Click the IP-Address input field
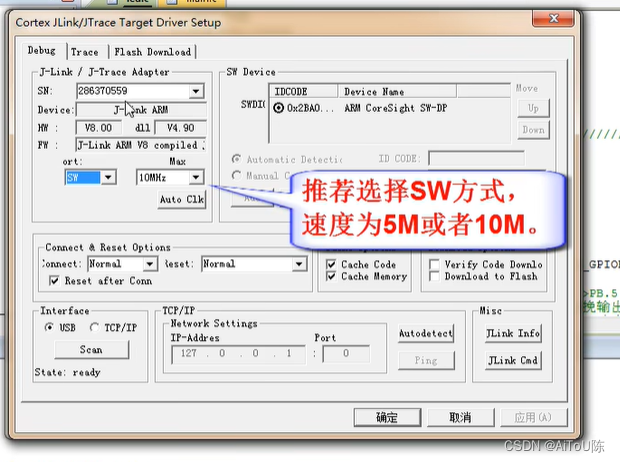 238,354
